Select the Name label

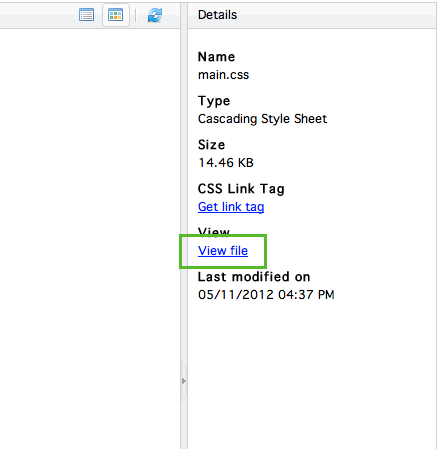point(216,57)
